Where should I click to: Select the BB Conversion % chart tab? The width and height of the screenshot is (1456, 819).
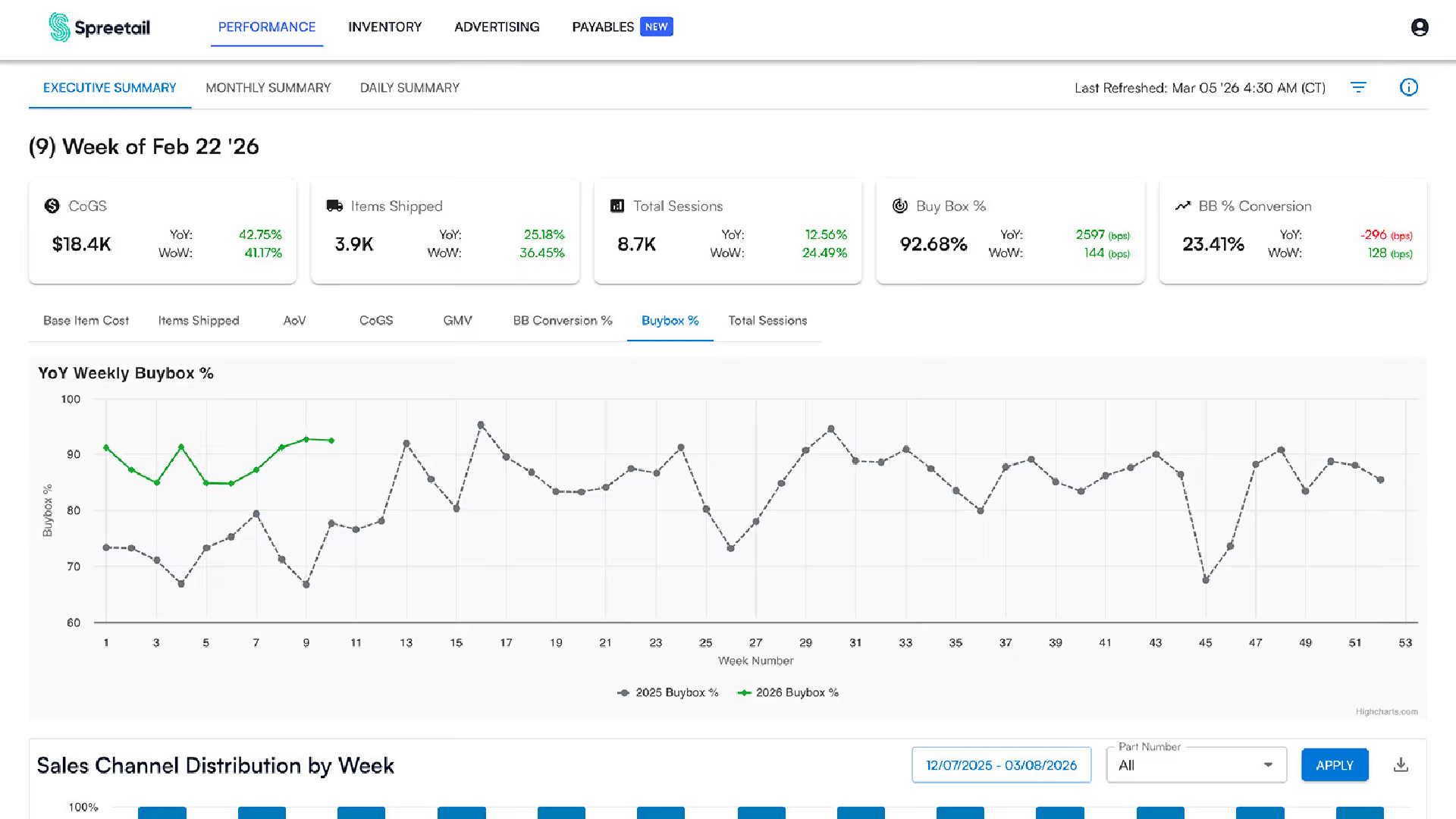pos(562,321)
